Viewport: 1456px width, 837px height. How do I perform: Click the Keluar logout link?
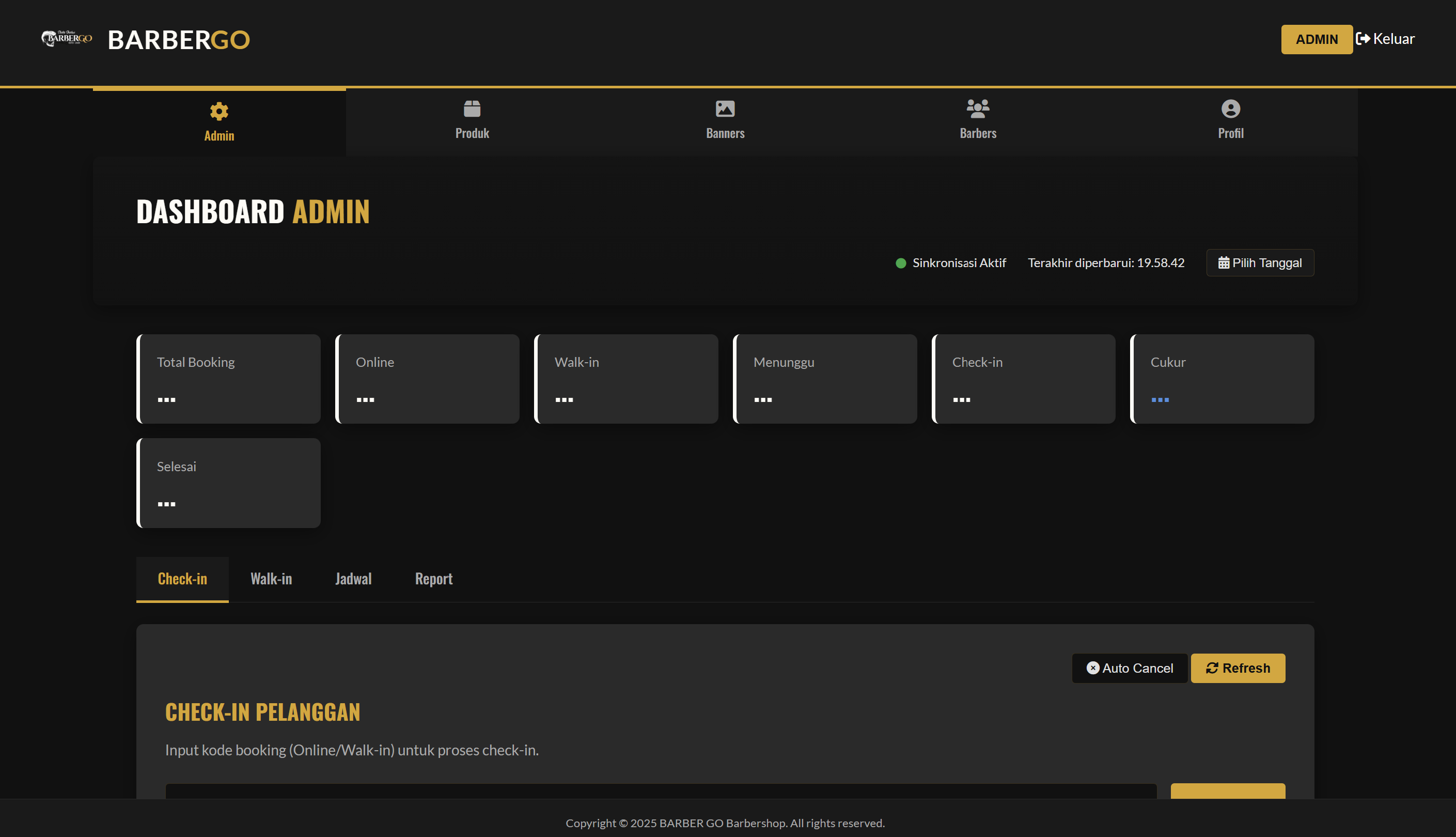coord(1385,39)
